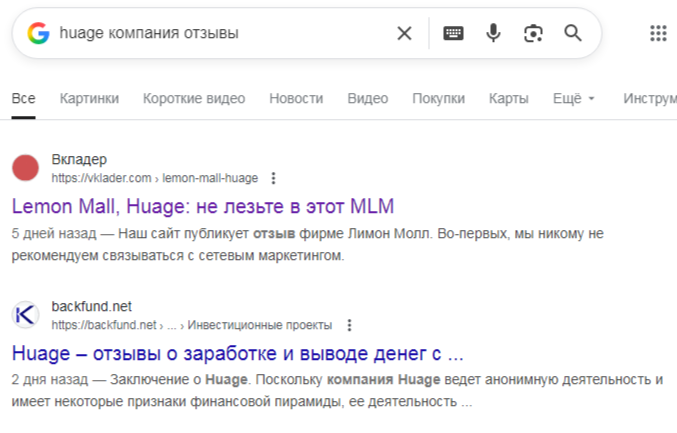677x433 pixels.
Task: Open options menu for backfund.net result
Action: 349,325
